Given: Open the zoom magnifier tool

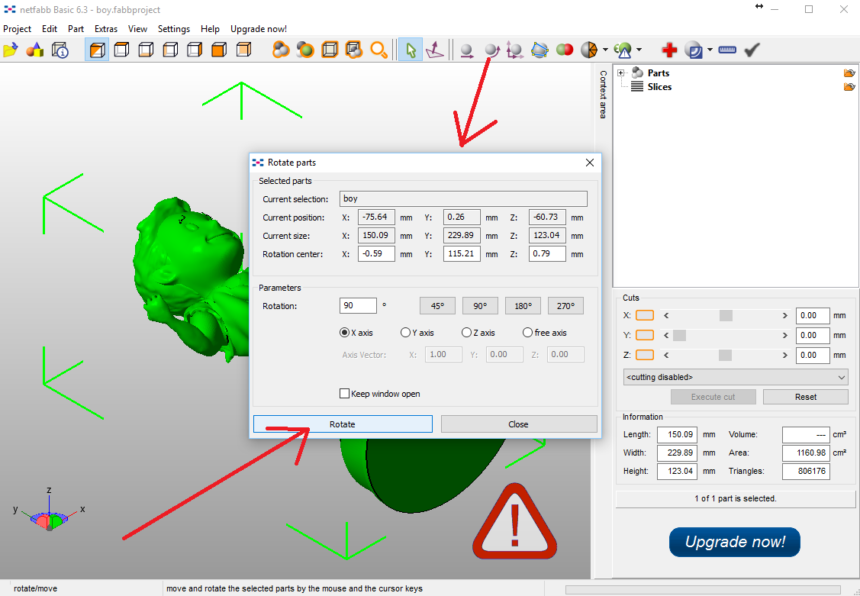Looking at the screenshot, I should click(x=377, y=49).
